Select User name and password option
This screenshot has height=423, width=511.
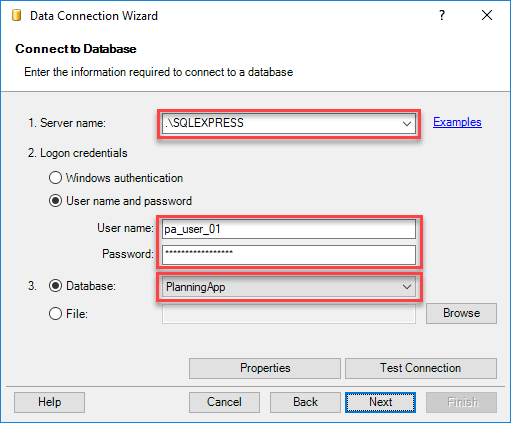coord(55,201)
